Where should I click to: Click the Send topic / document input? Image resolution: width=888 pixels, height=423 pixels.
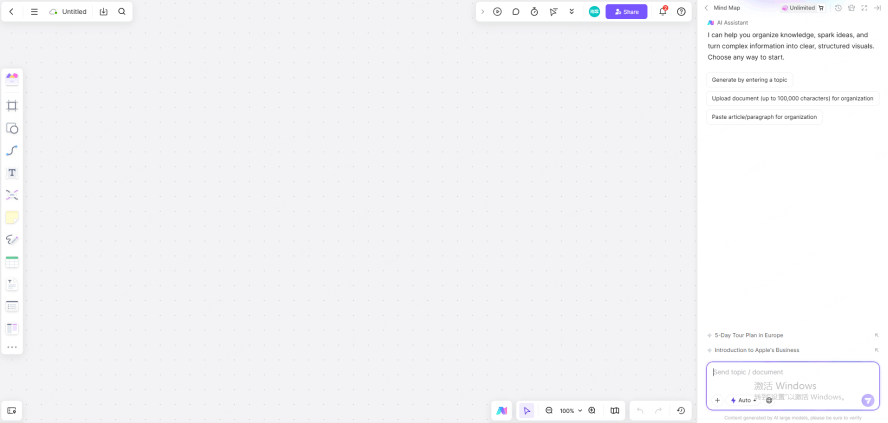[792, 372]
